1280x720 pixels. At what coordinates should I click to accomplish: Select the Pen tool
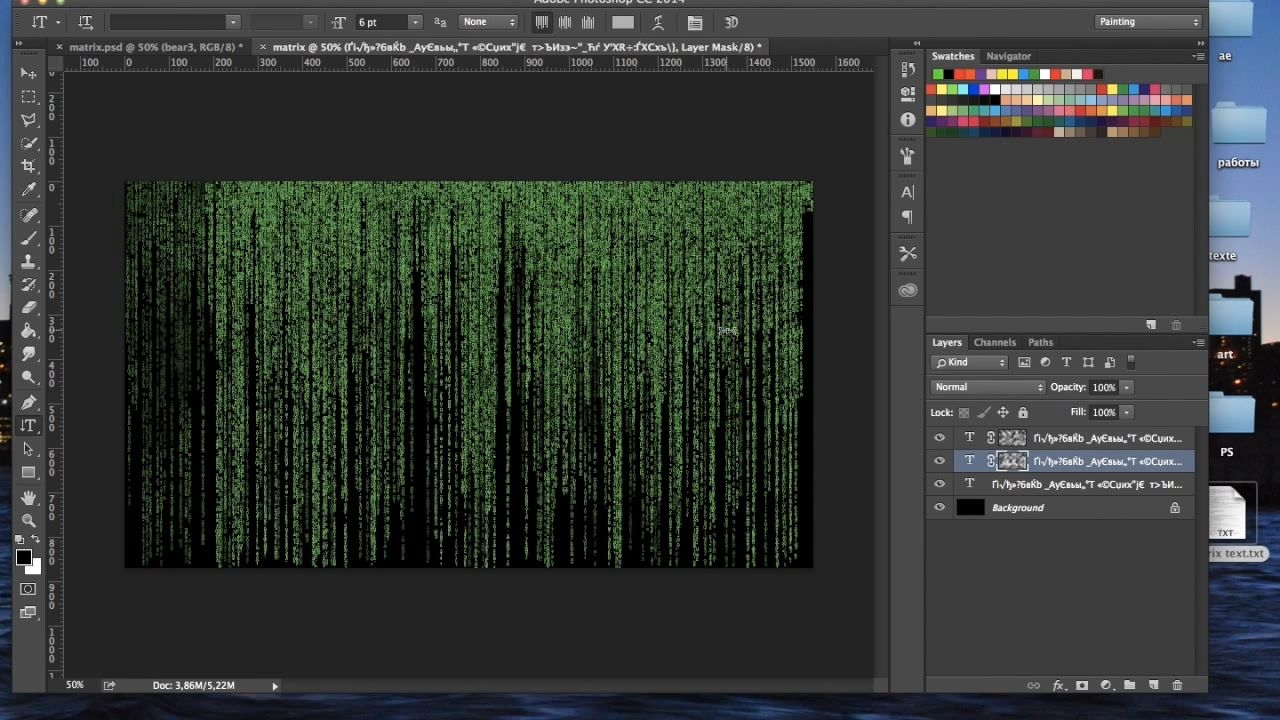(x=28, y=403)
